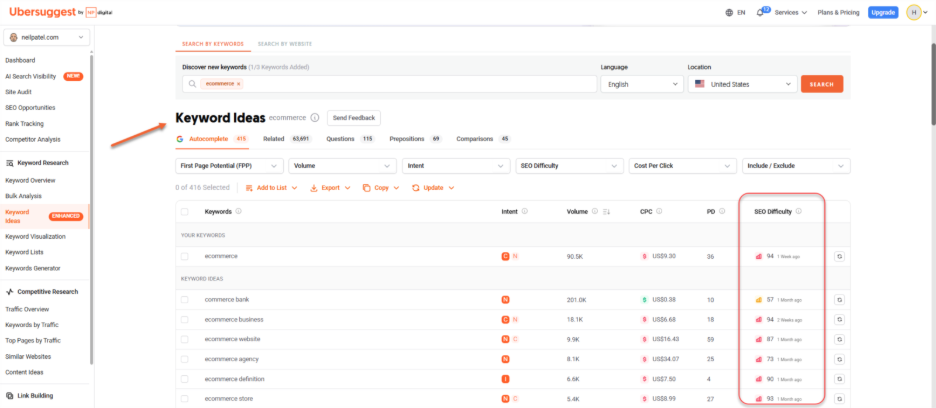Refresh the ecommerce business row
Image resolution: width=936 pixels, height=408 pixels.
click(x=839, y=320)
